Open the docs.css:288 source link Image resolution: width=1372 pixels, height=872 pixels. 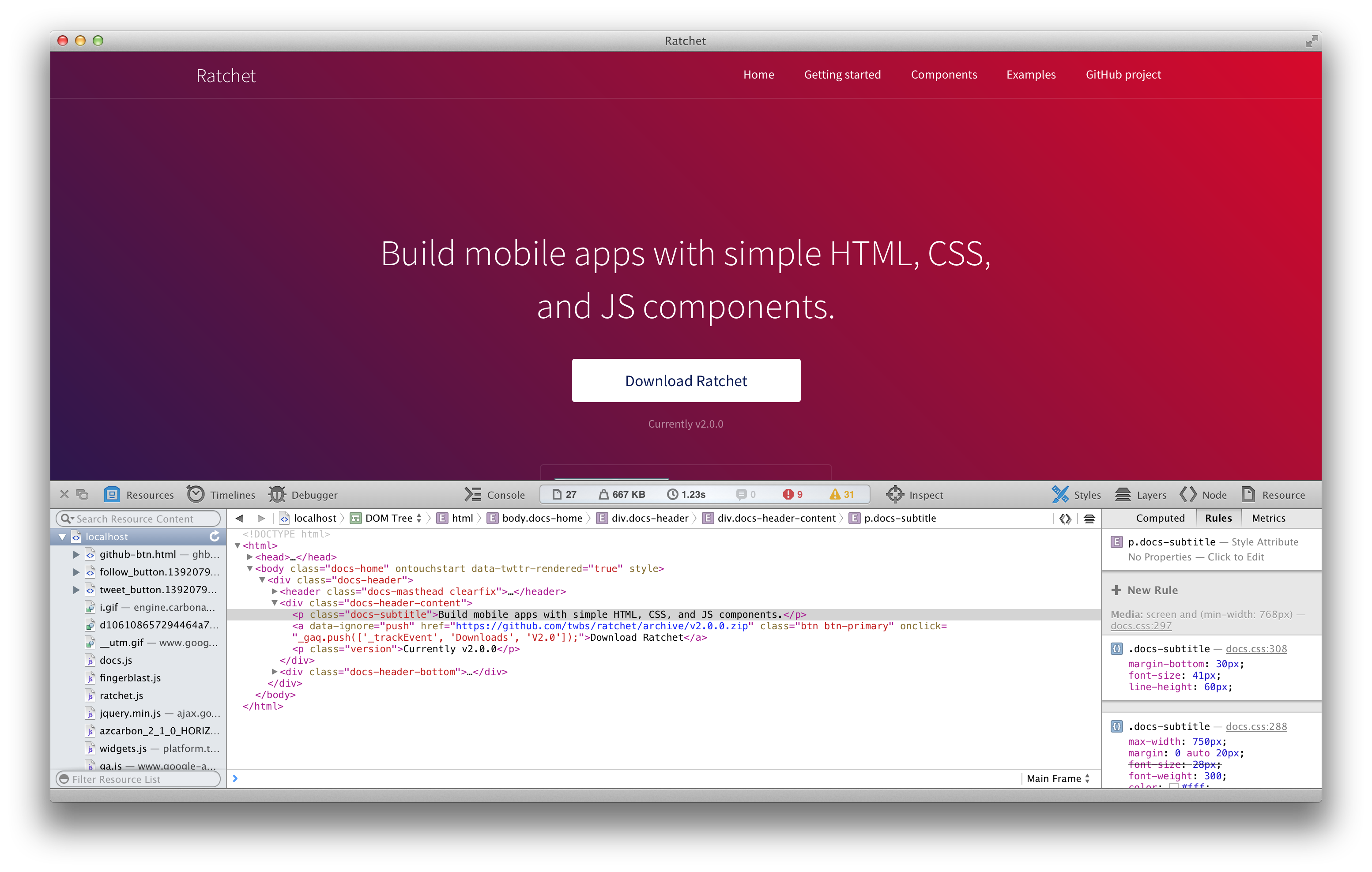click(x=1256, y=726)
